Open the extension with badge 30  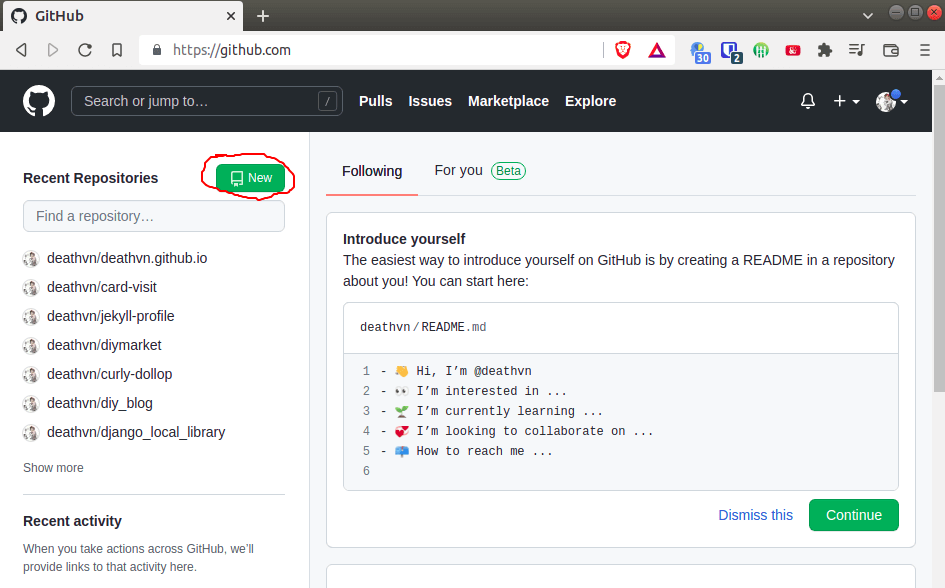700,52
